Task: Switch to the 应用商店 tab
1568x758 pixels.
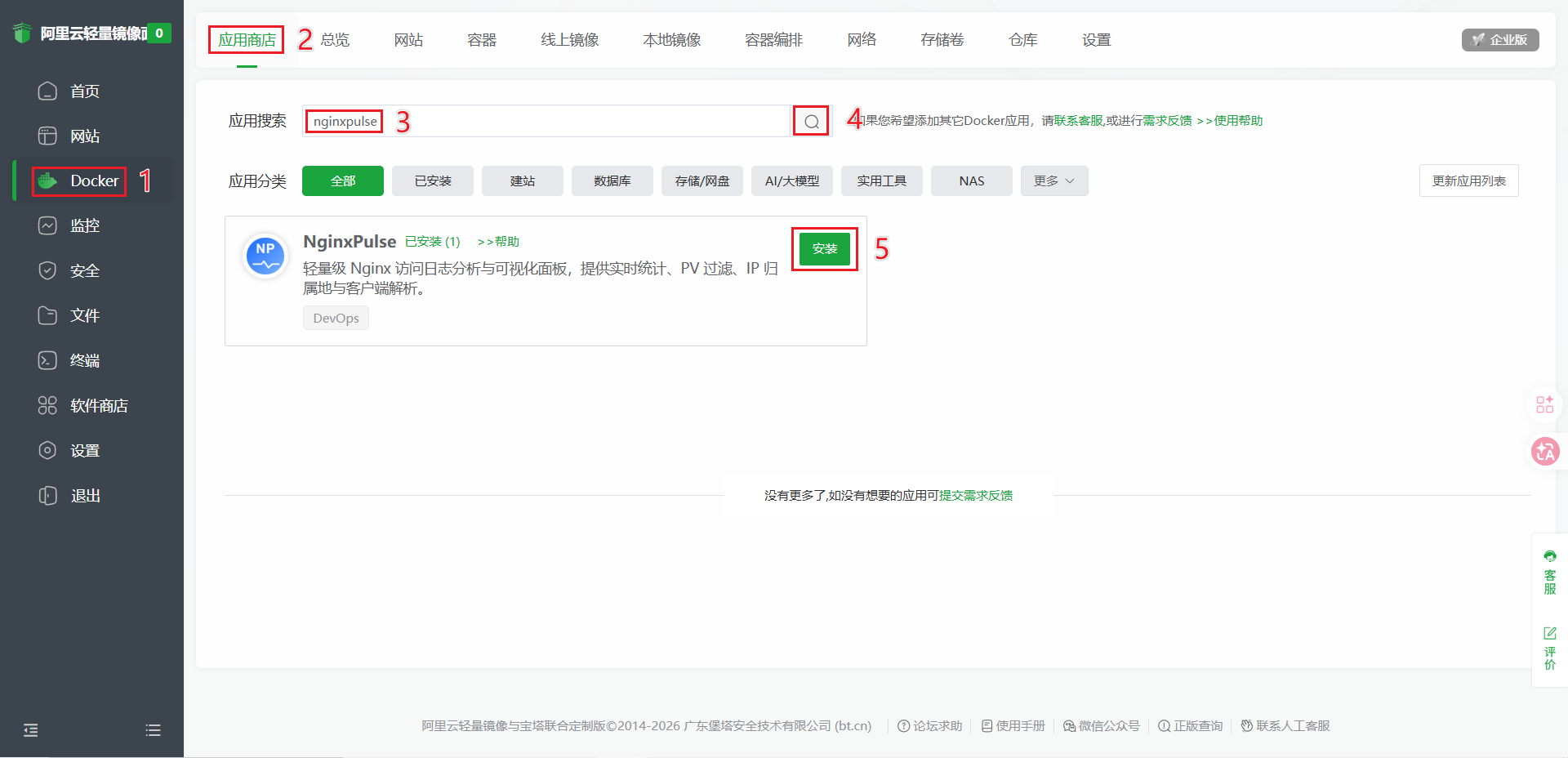Action: (x=247, y=39)
